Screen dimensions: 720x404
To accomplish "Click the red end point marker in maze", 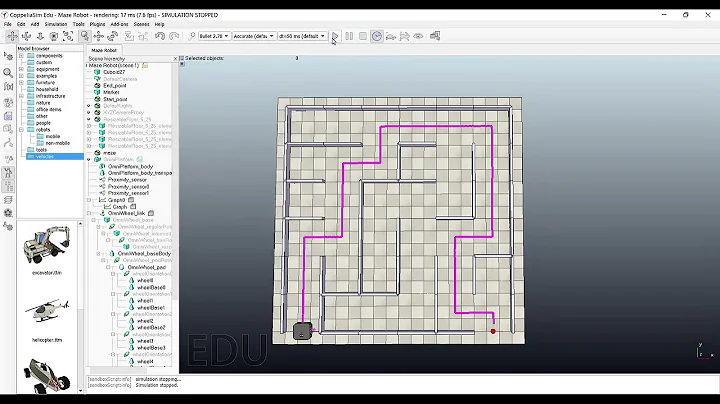I will (x=493, y=331).
